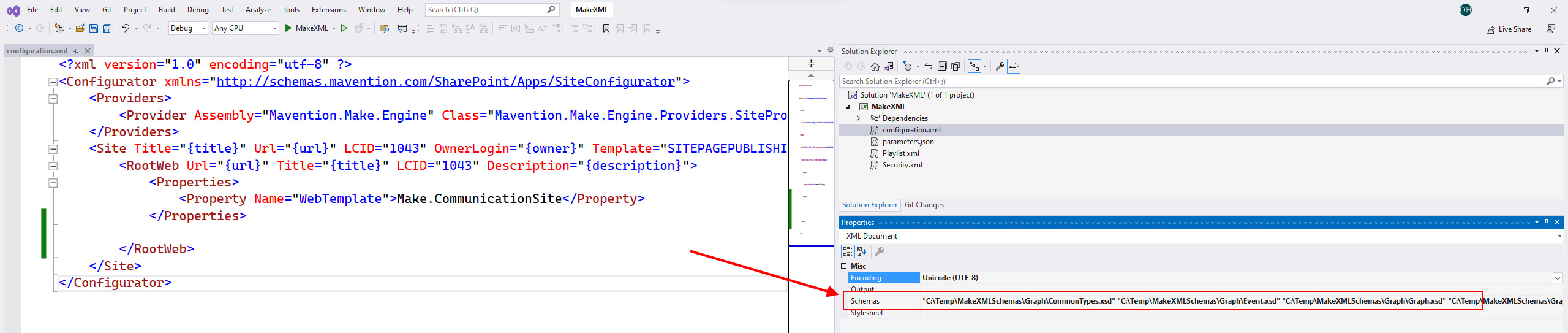
Task: Click the Live Share button
Action: (x=1509, y=29)
